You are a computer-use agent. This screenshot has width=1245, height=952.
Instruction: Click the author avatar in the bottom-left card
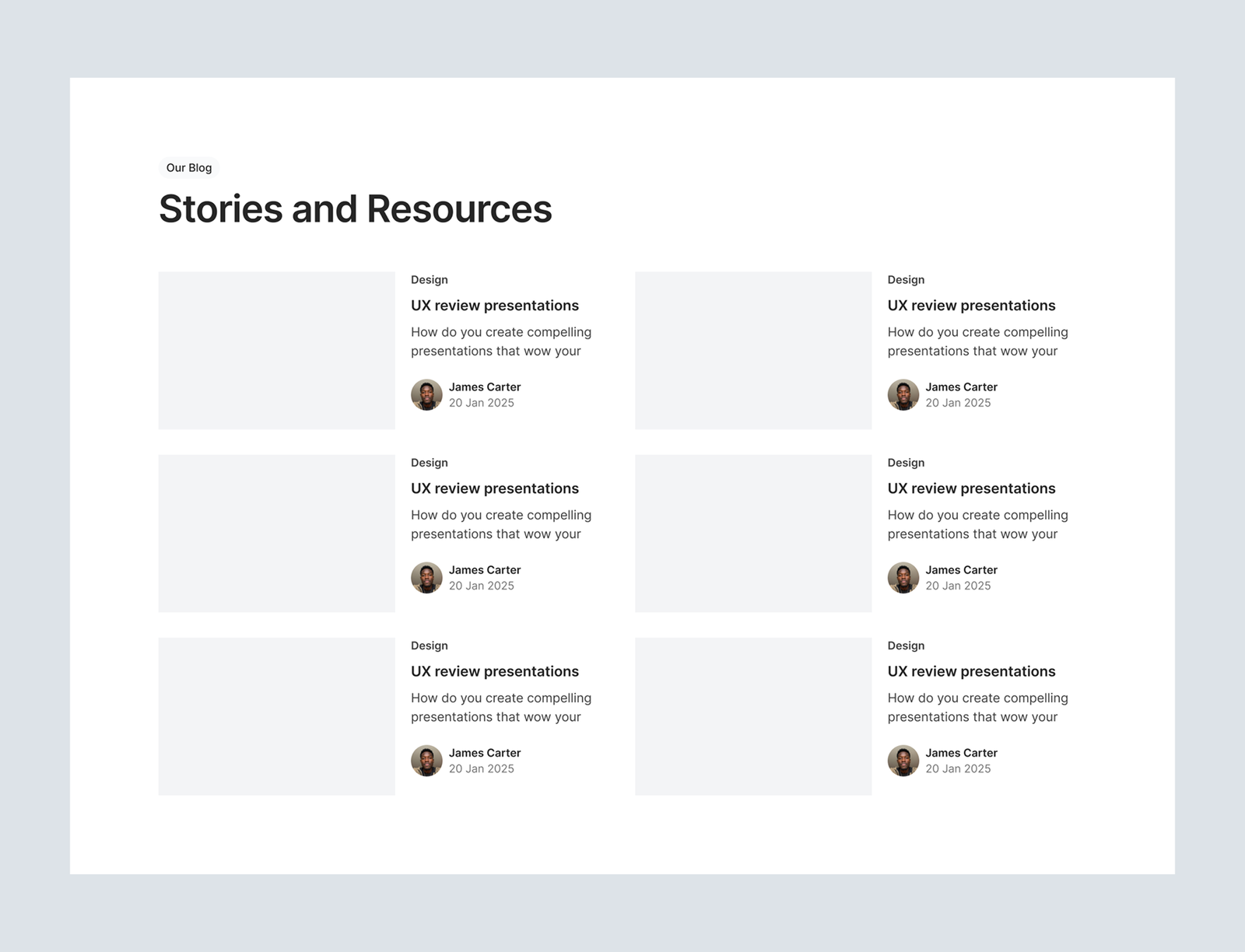coord(426,761)
